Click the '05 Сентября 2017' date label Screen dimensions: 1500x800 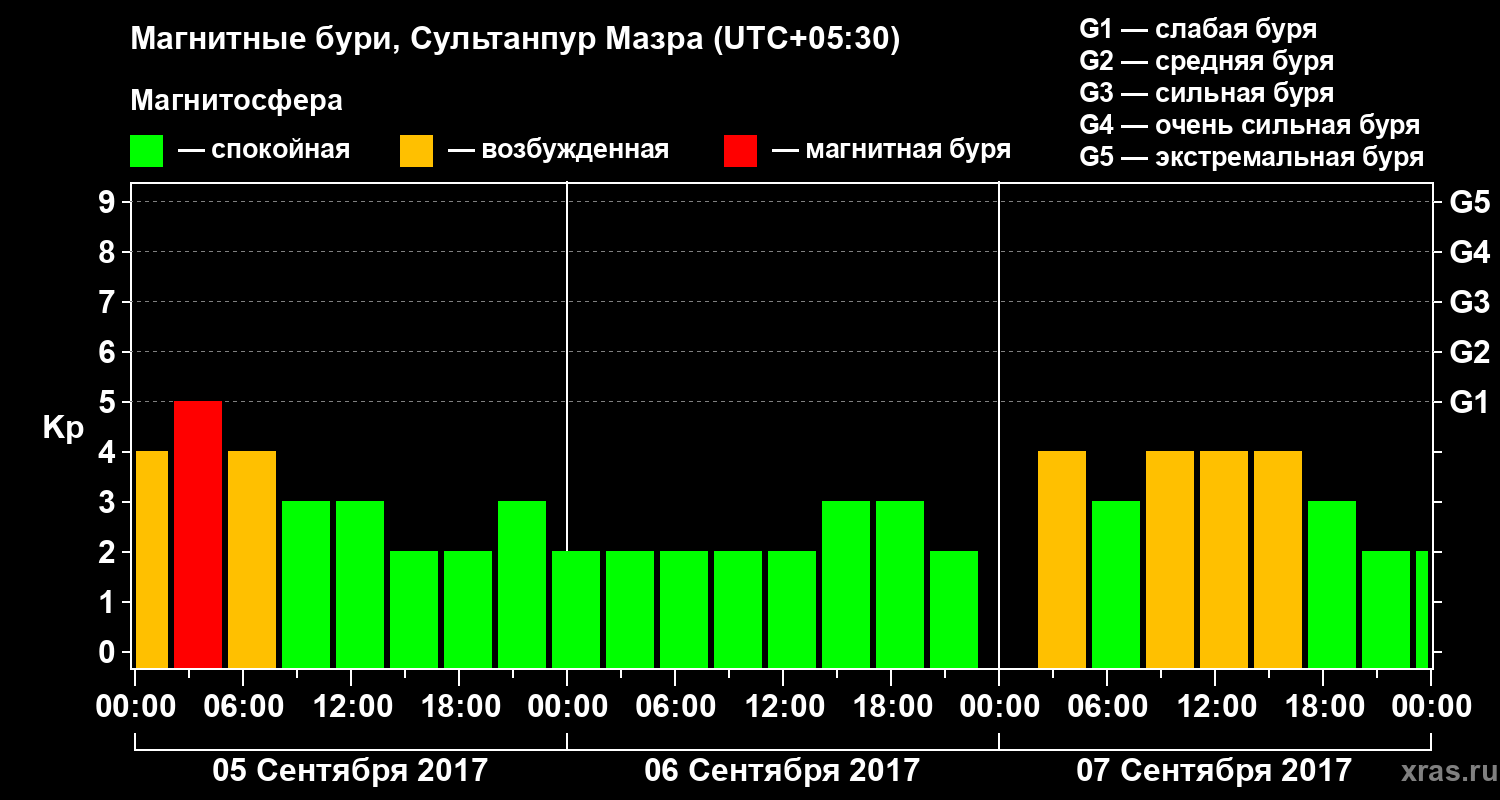pos(350,770)
